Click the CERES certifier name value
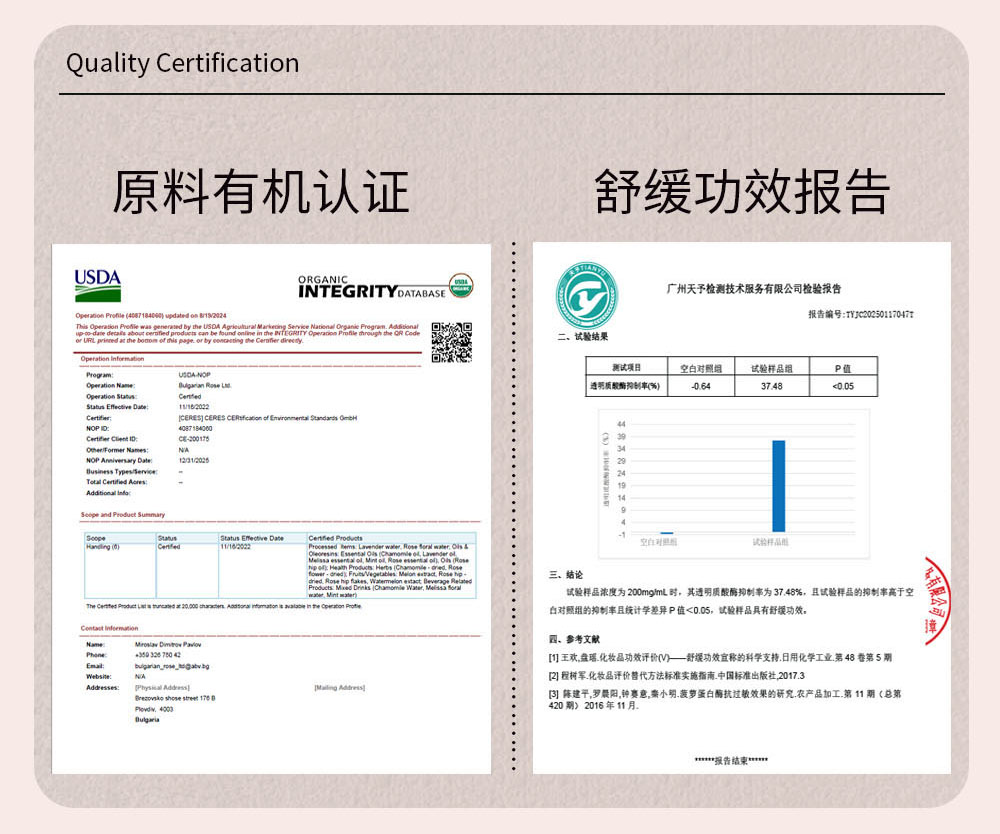 (x=268, y=418)
